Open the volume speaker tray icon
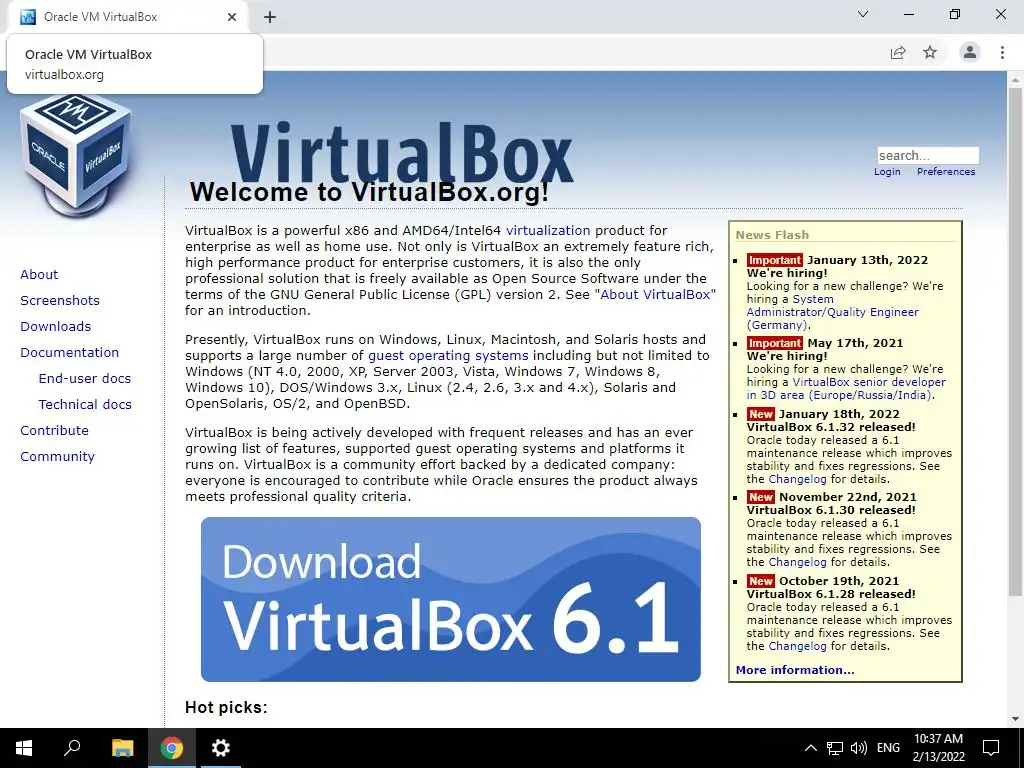Image resolution: width=1024 pixels, height=768 pixels. point(859,748)
